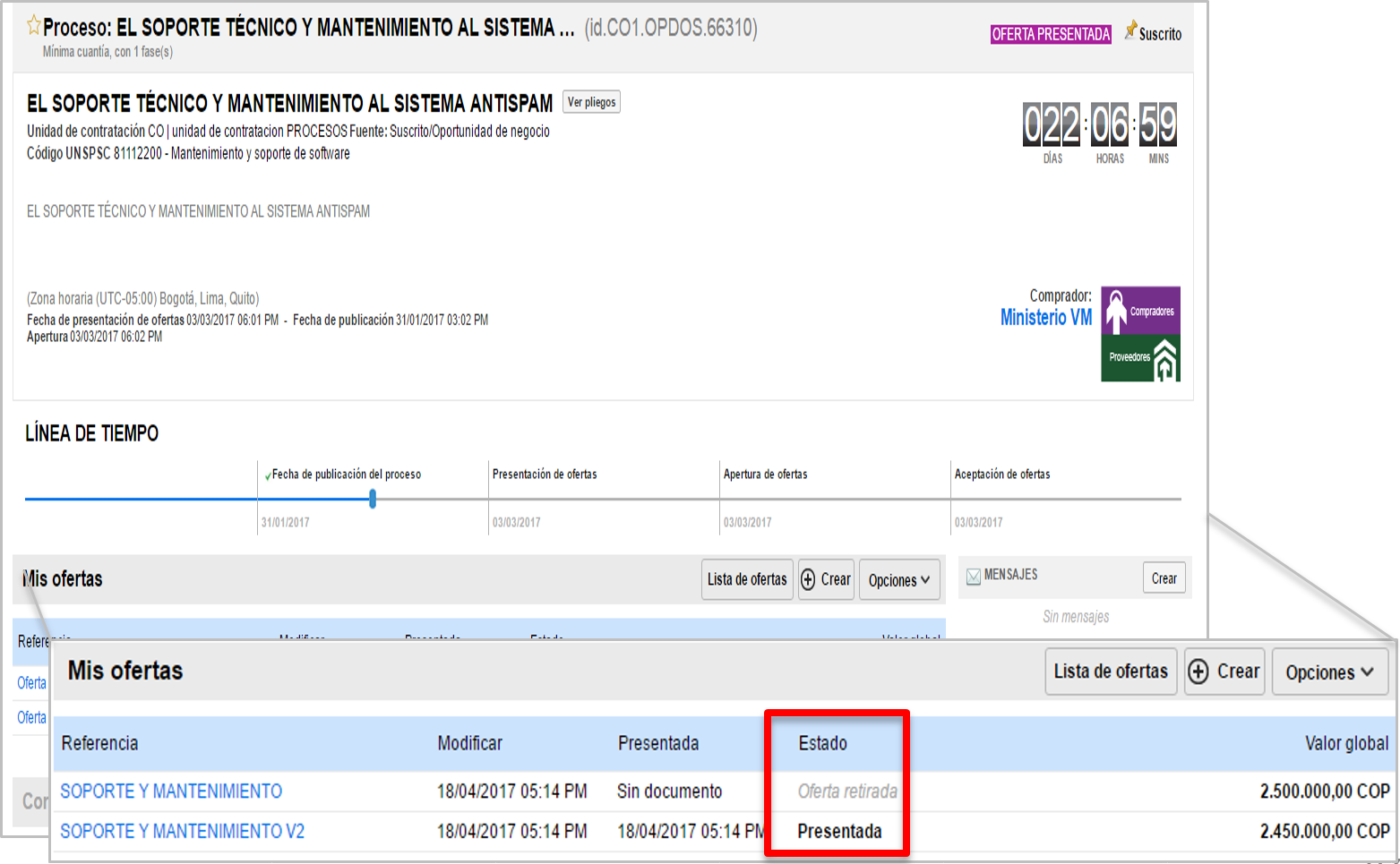Click the blue timeline progress marker
The image size is (1400, 864).
pyautogui.click(x=373, y=500)
